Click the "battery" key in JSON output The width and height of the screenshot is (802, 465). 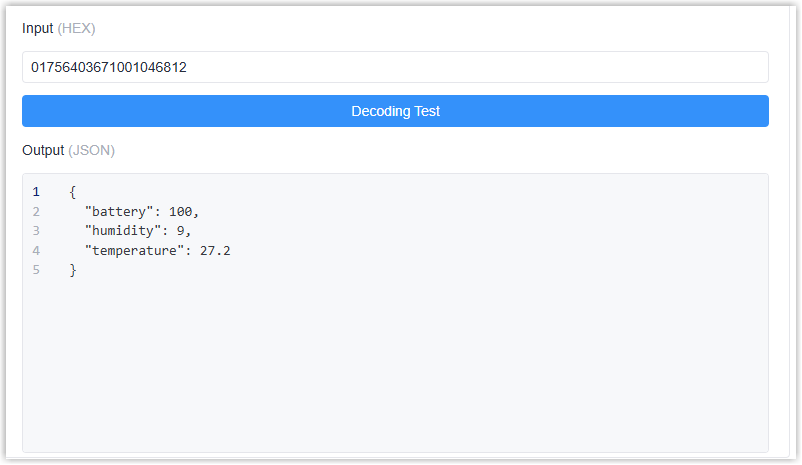[118, 211]
